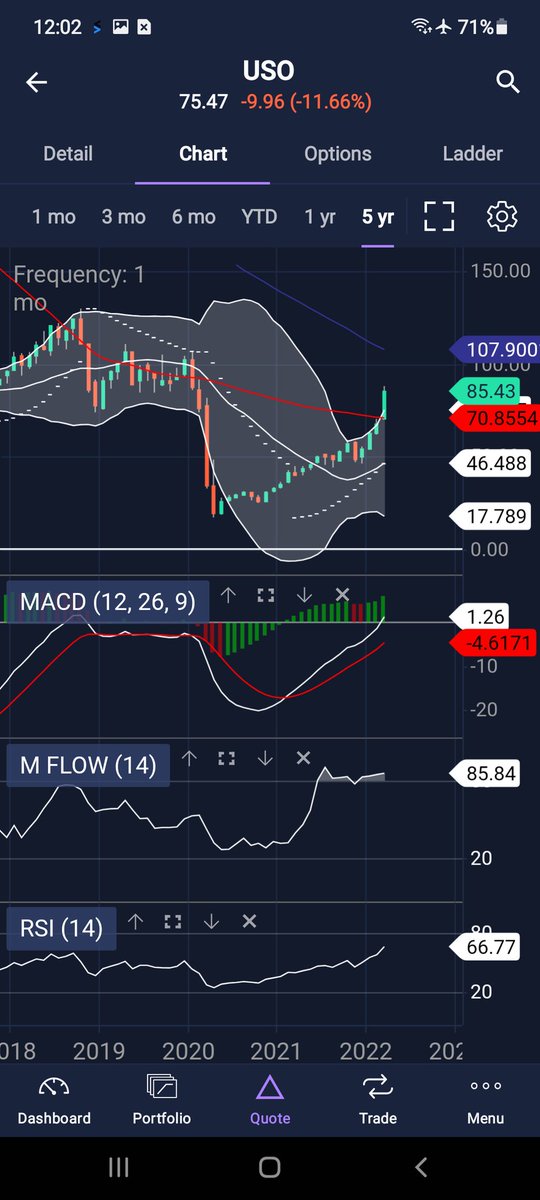This screenshot has width=540, height=1200.
Task: Remove the MACD indicator X
Action: click(x=342, y=595)
